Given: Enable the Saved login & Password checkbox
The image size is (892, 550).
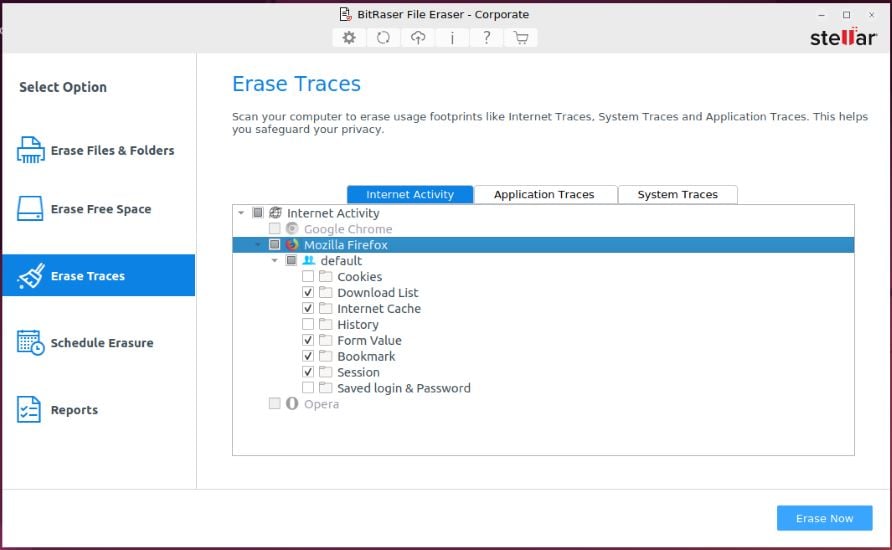Looking at the screenshot, I should pyautogui.click(x=308, y=388).
